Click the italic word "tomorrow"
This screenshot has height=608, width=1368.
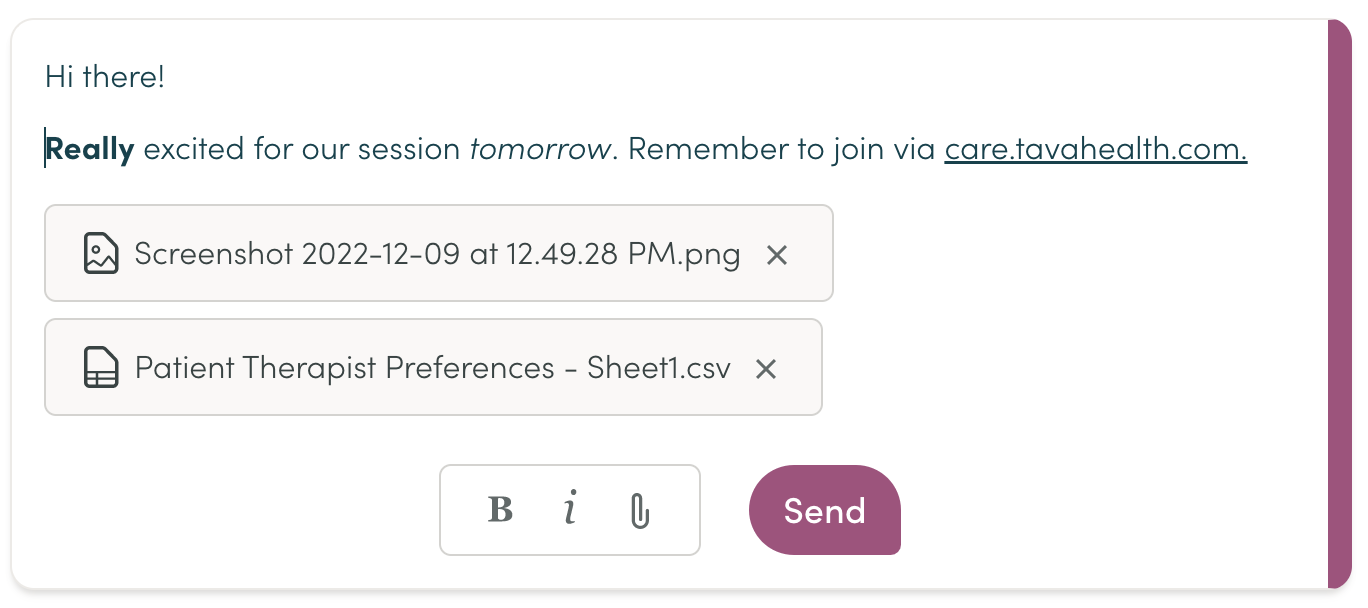540,150
